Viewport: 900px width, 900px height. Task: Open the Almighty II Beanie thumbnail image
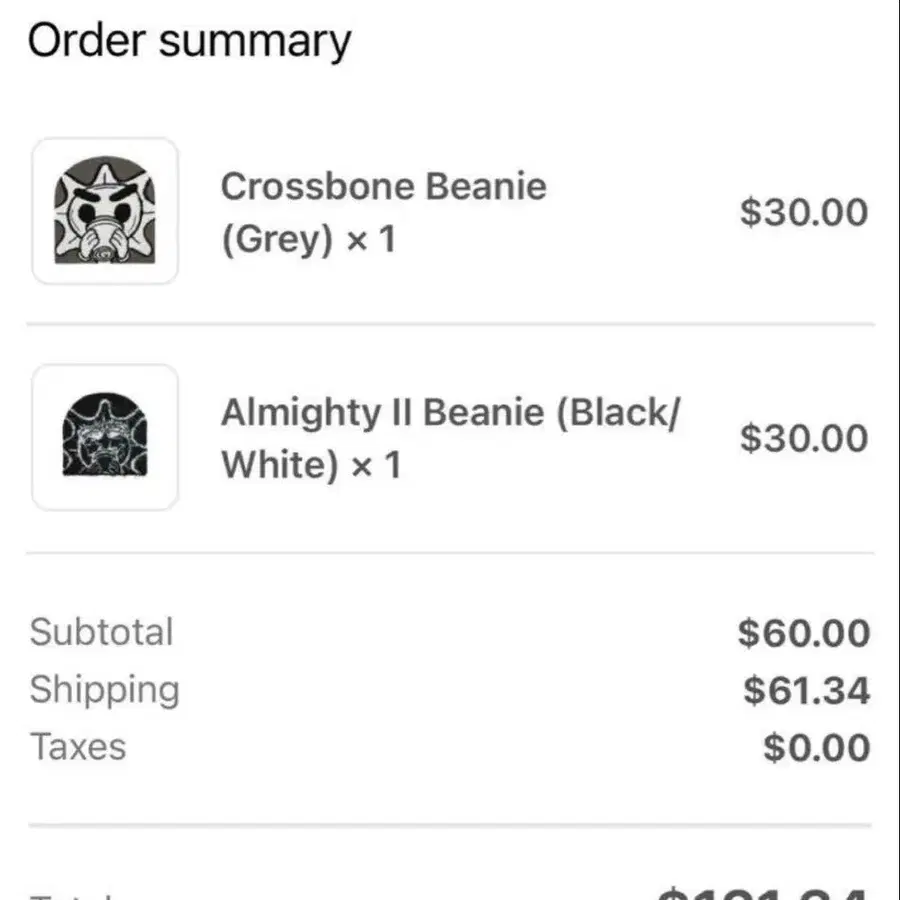coord(105,437)
